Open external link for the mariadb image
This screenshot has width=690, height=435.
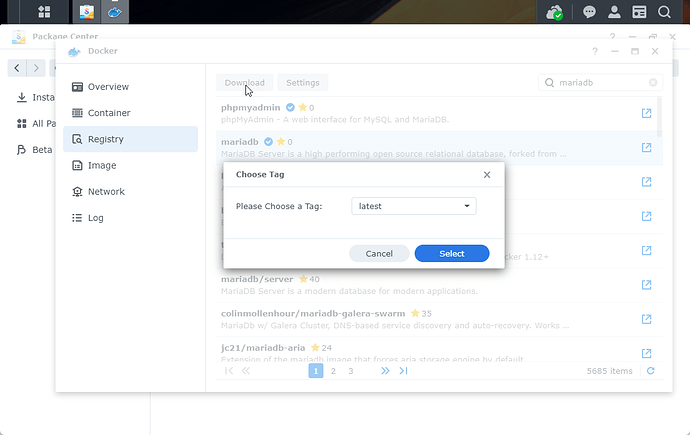coord(646,148)
